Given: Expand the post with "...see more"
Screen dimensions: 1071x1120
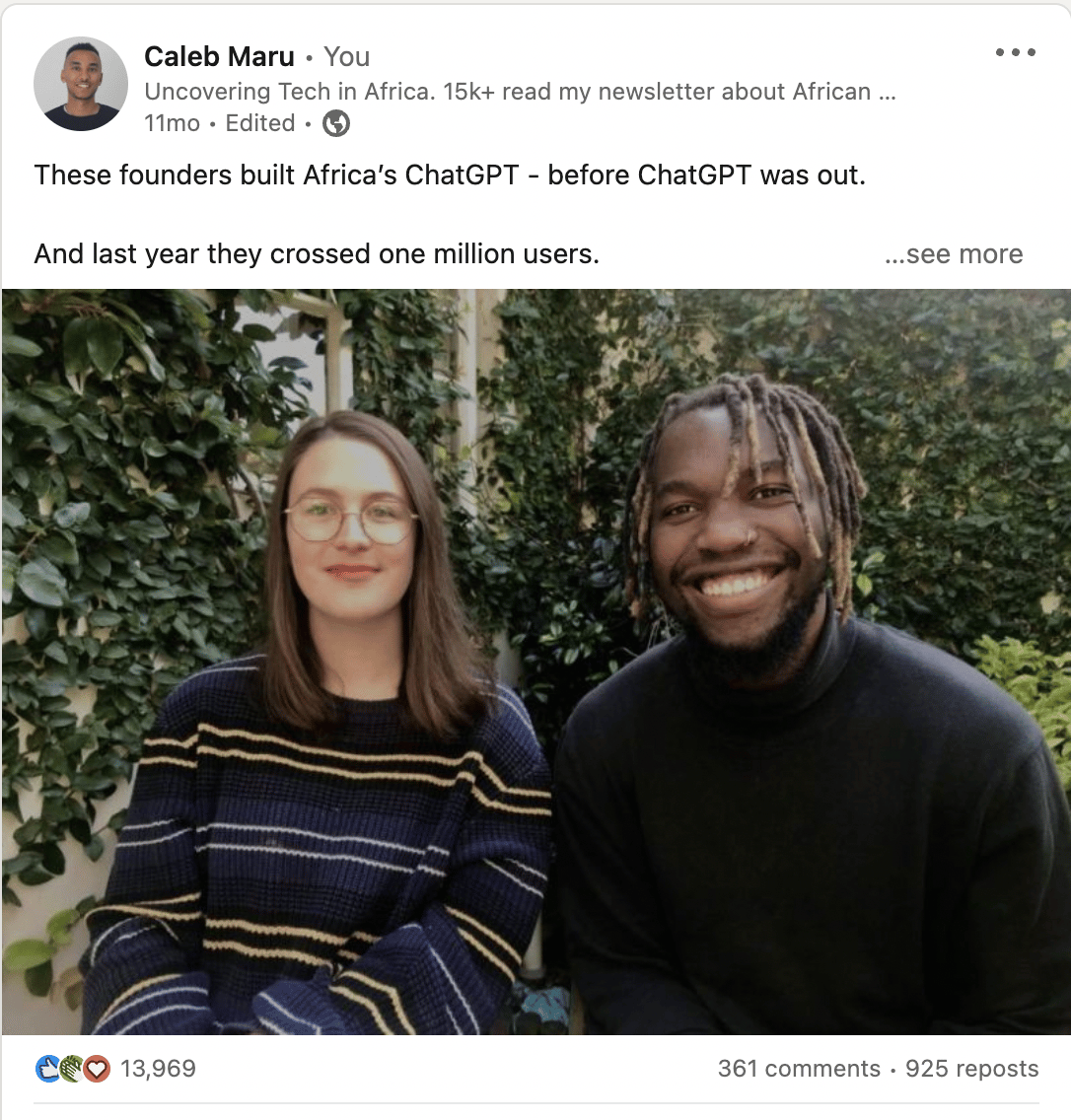Looking at the screenshot, I should tap(953, 254).
